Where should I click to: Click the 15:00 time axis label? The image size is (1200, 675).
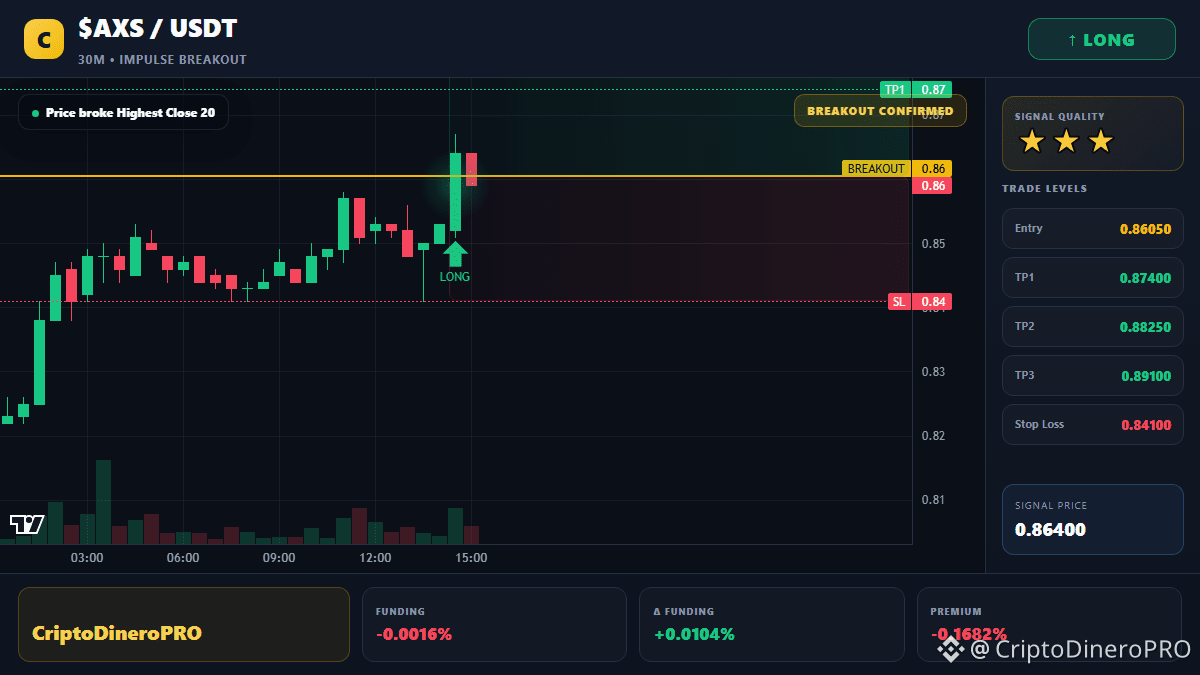(471, 558)
